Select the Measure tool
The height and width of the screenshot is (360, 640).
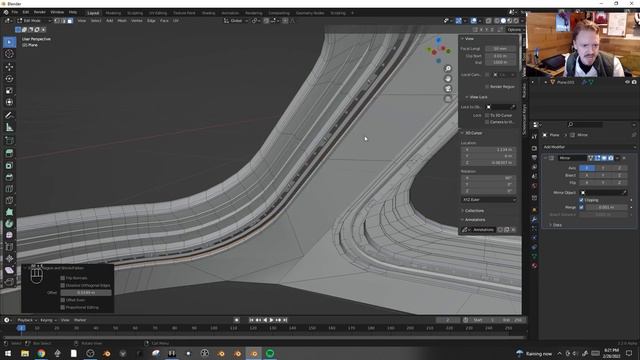click(x=9, y=127)
